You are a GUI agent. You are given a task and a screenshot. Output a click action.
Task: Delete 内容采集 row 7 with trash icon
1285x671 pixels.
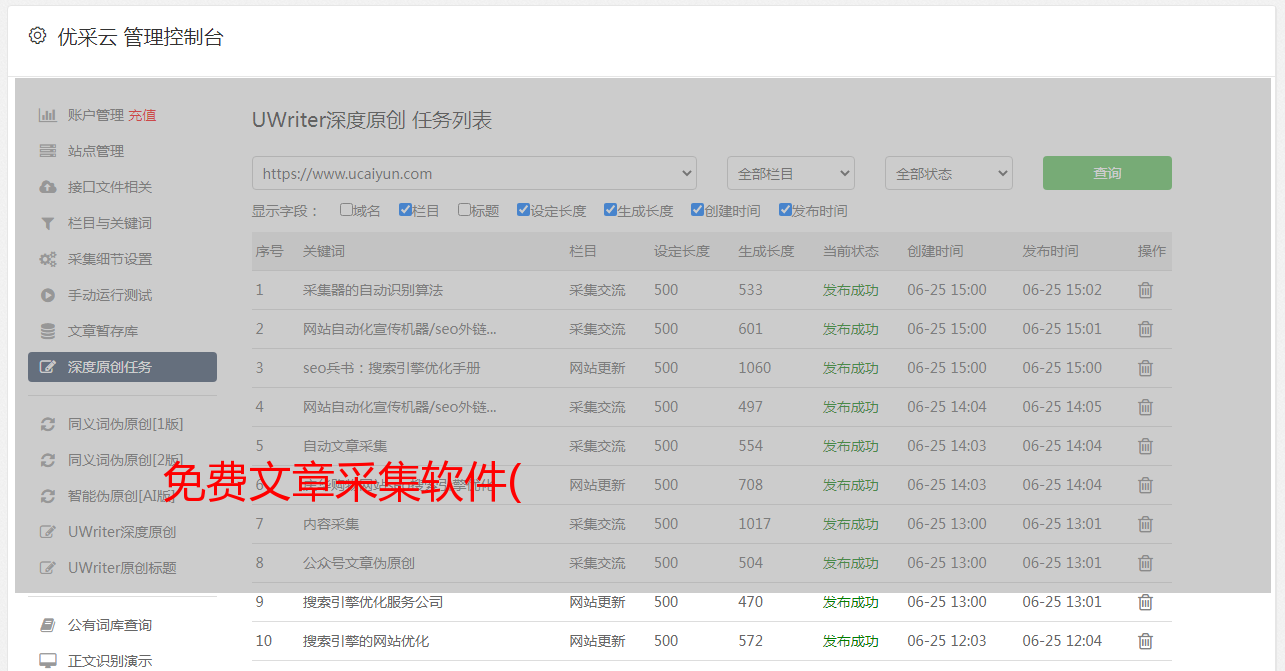click(x=1146, y=524)
